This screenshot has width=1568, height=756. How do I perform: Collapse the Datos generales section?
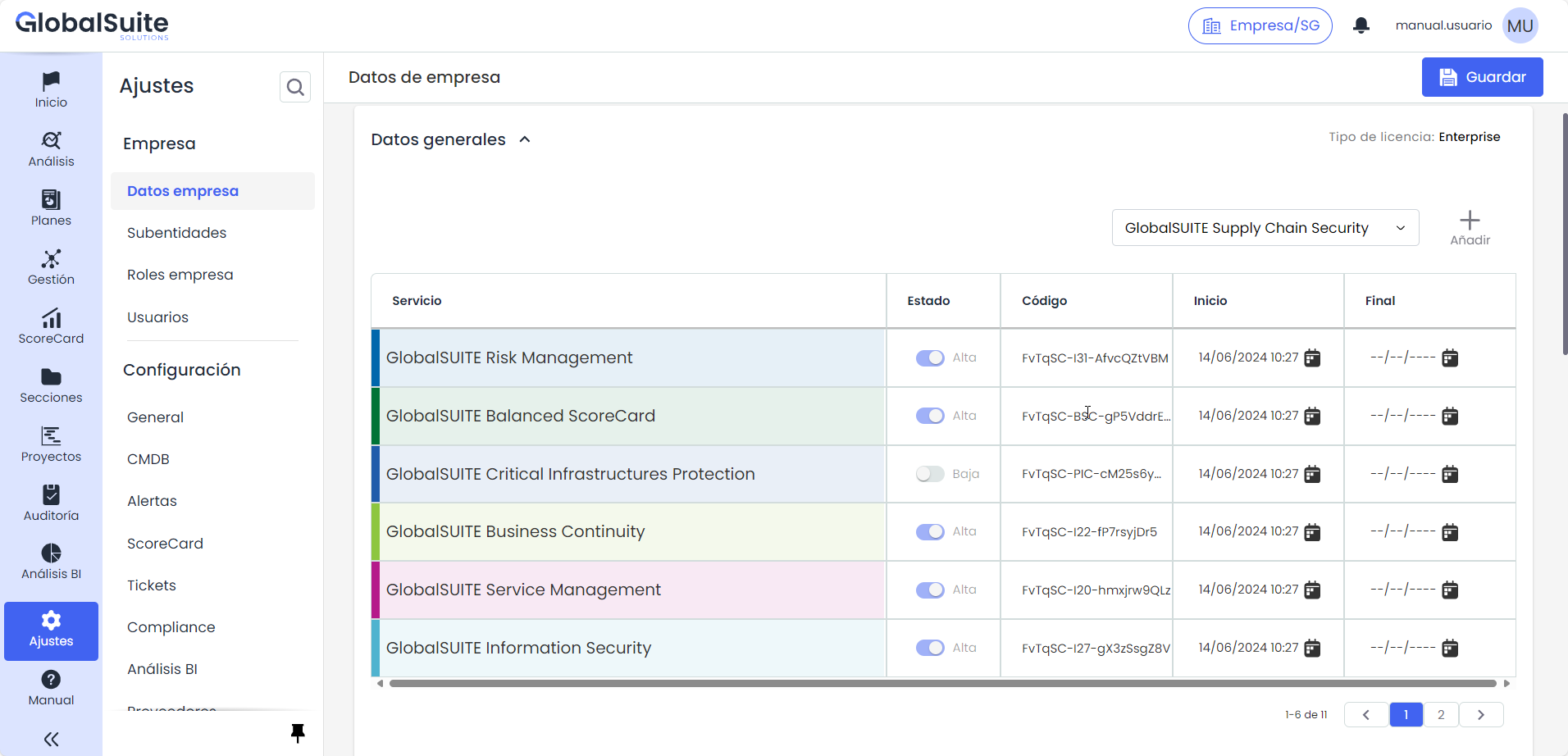tap(525, 140)
